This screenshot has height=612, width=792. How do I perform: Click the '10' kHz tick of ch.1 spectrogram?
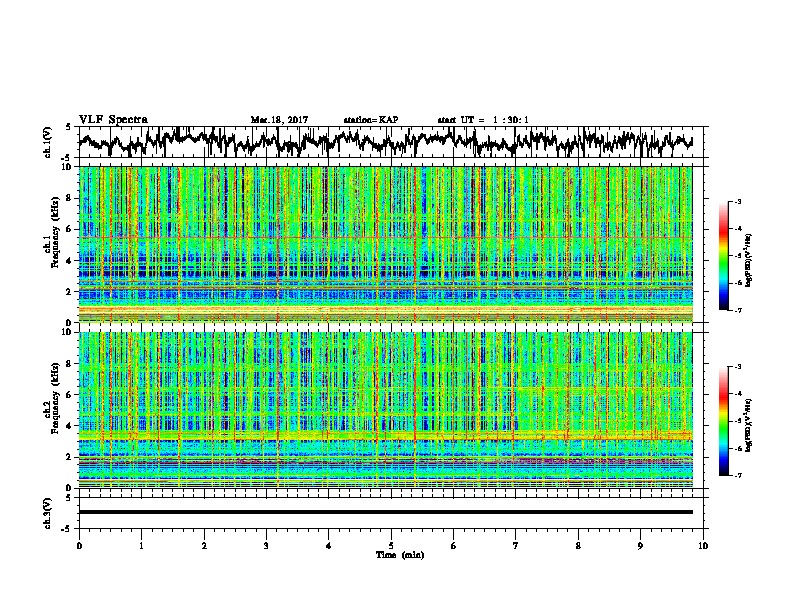pyautogui.click(x=68, y=167)
